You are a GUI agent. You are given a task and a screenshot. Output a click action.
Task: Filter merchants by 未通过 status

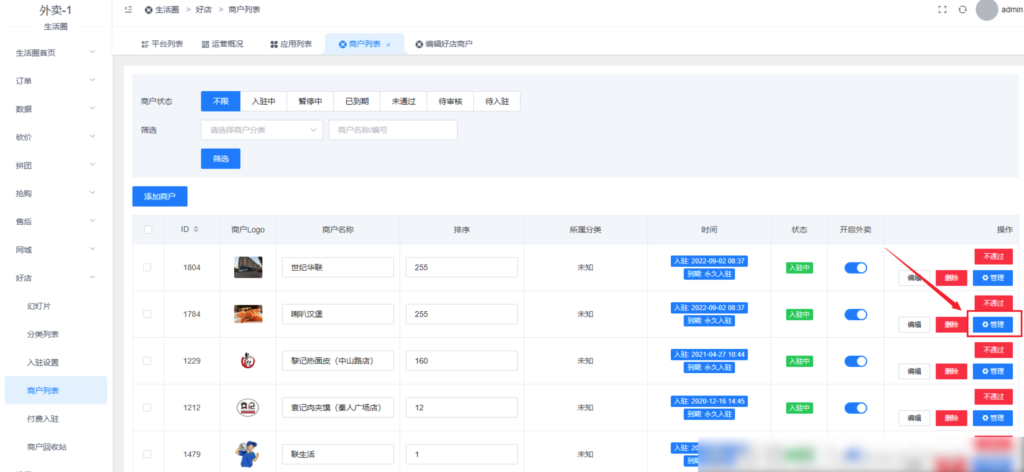(404, 101)
